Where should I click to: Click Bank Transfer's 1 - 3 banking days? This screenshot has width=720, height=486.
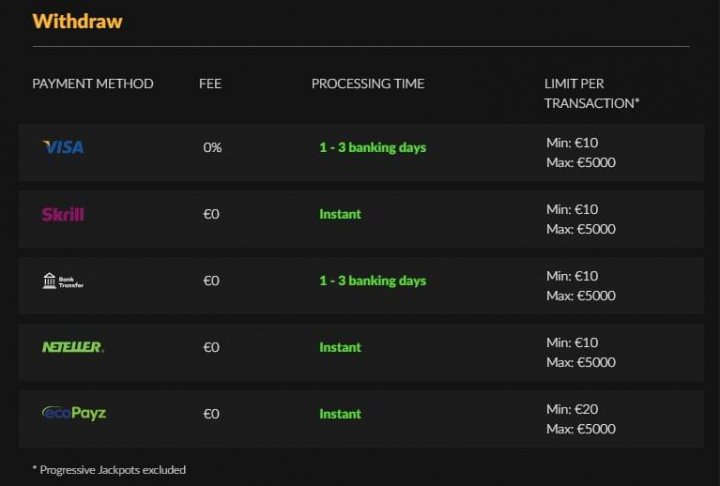tap(373, 281)
